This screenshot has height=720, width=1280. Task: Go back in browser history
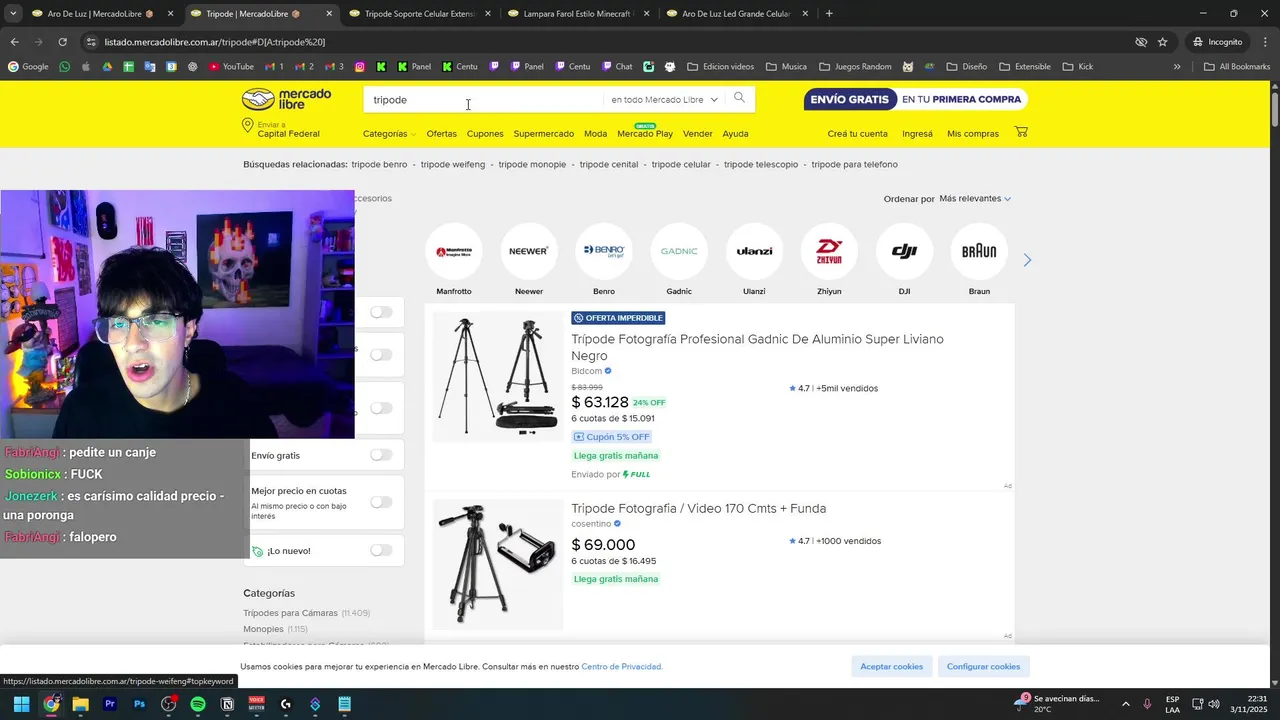(14, 42)
